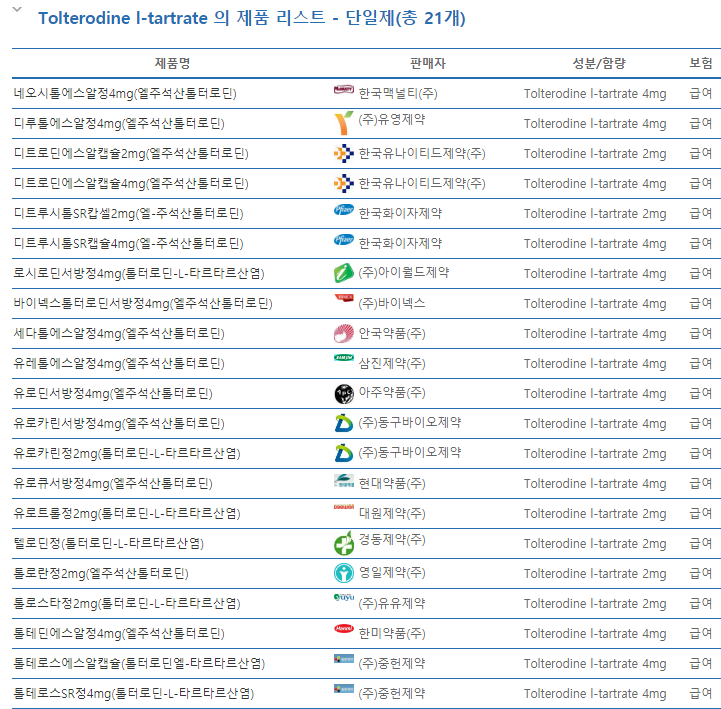Open product 디루톨에스알정4mg
The height and width of the screenshot is (709, 721).
(119, 124)
